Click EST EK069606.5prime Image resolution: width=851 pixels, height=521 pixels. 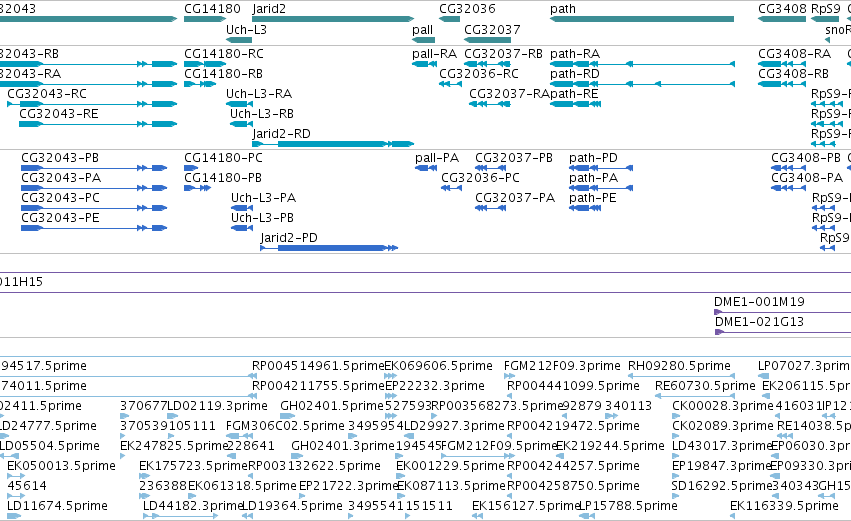[x=390, y=376]
